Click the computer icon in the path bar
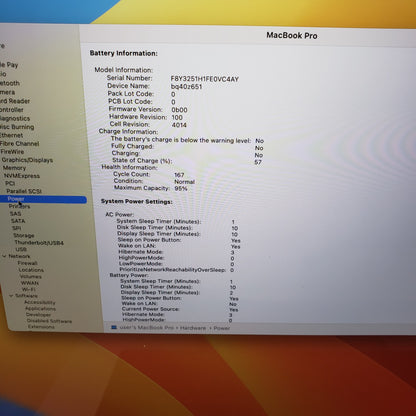Screen dimensions: 416x416 click(114, 328)
